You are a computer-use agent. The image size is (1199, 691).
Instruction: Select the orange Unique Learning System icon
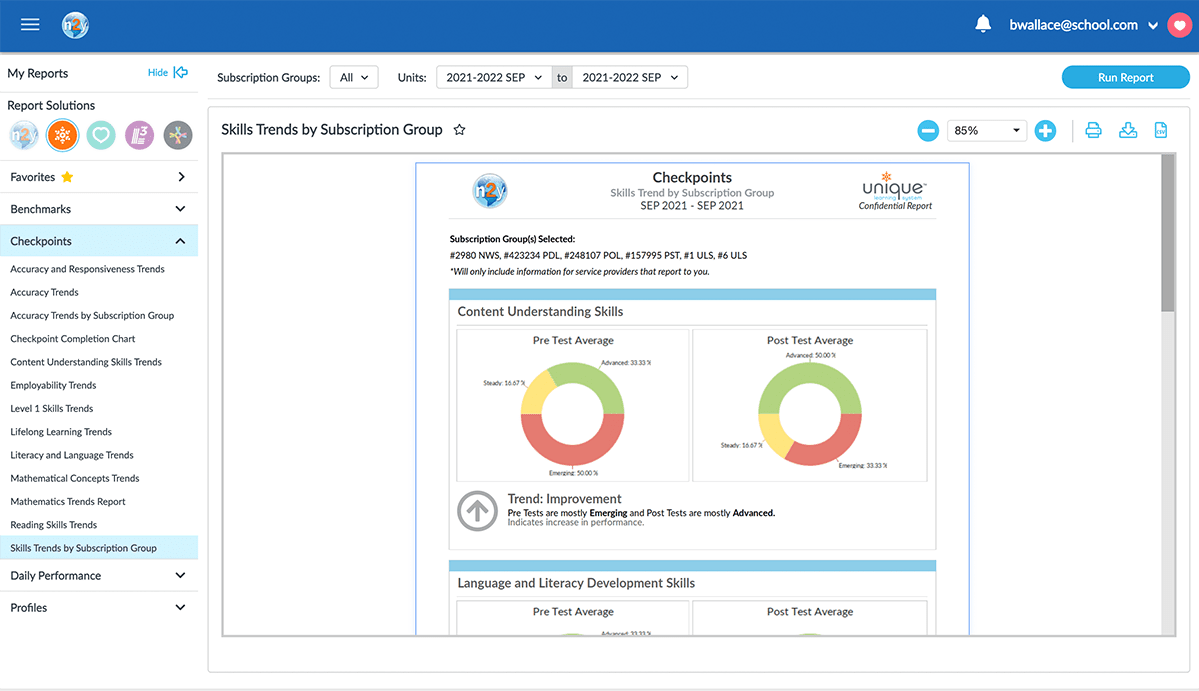(63, 135)
